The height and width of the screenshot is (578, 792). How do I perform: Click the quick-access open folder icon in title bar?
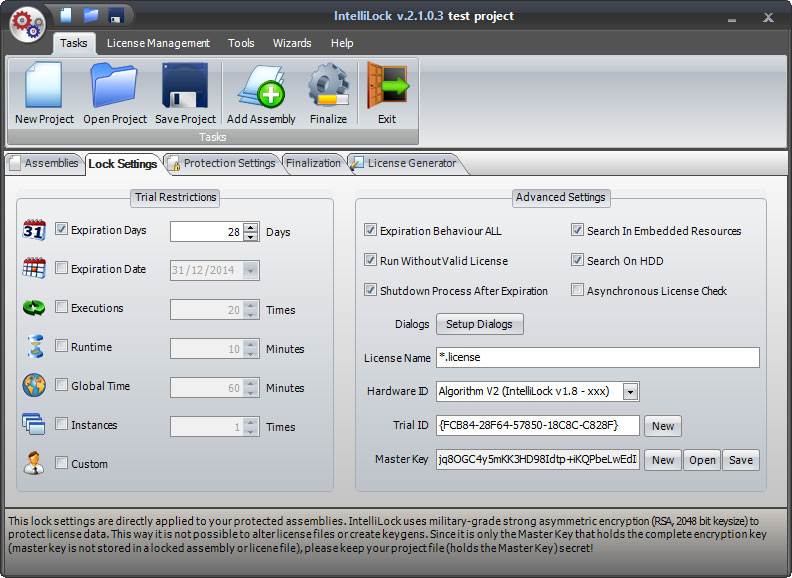(x=91, y=15)
